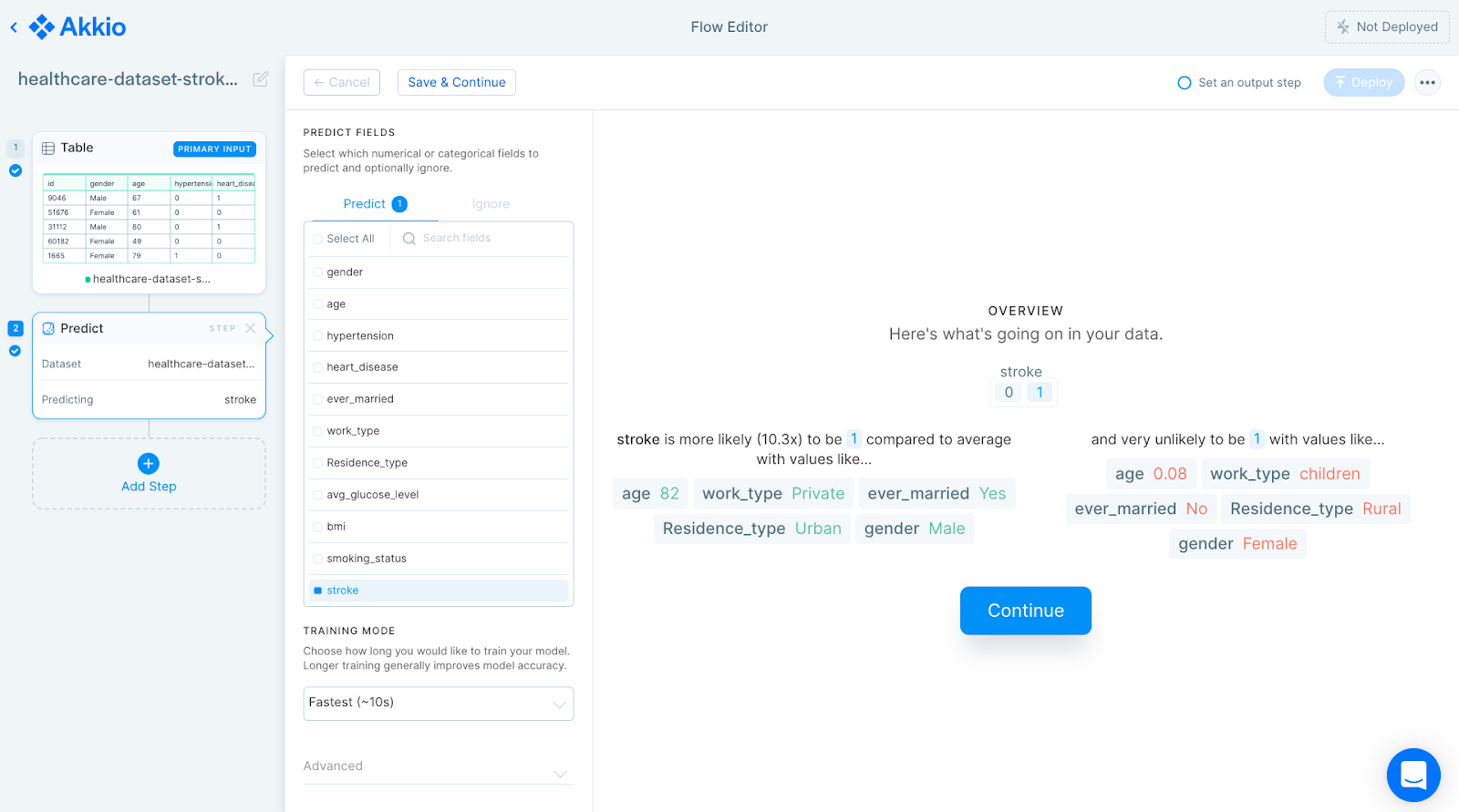Click the healthcare-dataset-s... file label
The width and height of the screenshot is (1459, 812).
pos(151,279)
